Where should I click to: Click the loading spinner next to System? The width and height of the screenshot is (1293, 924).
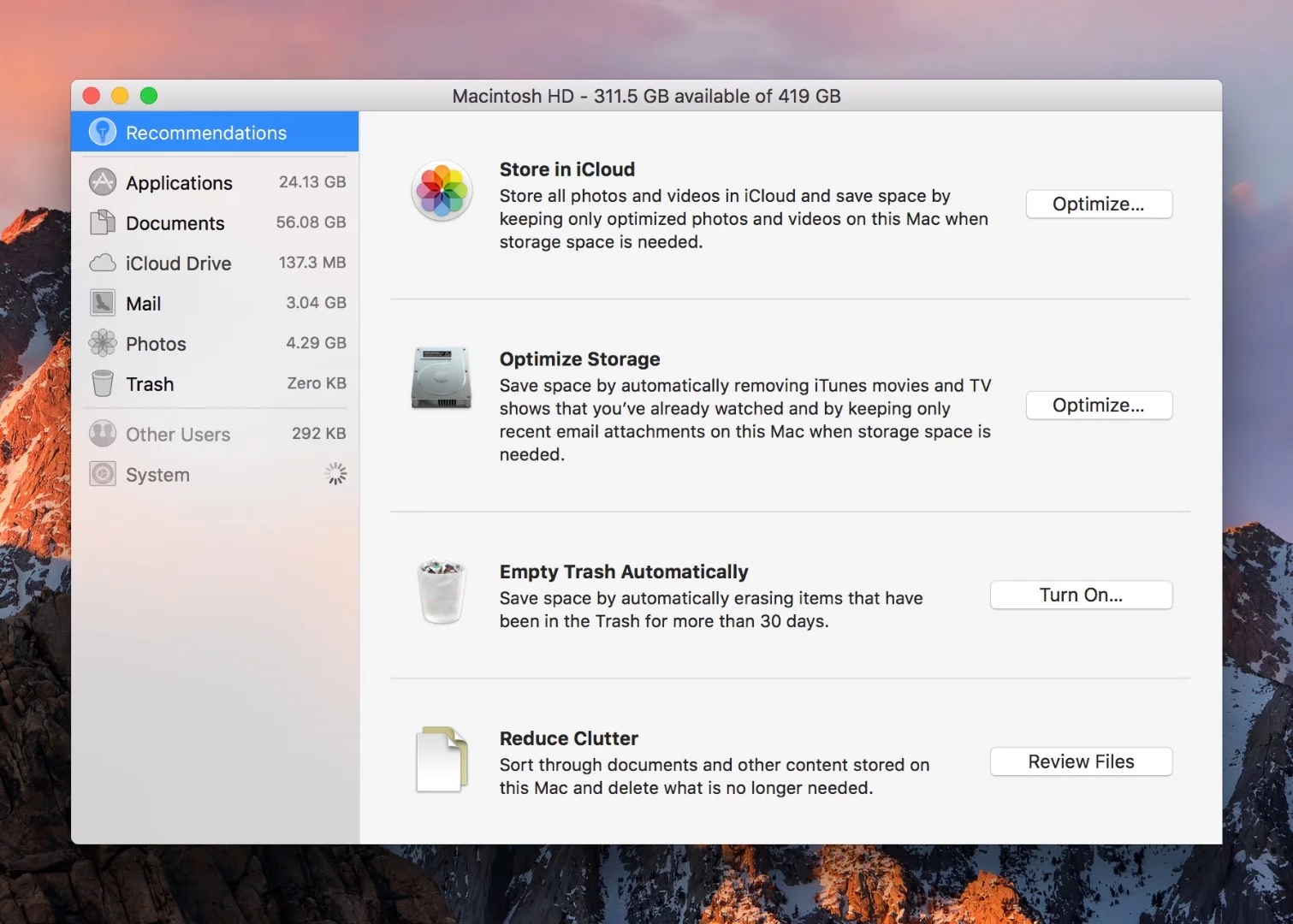(335, 473)
